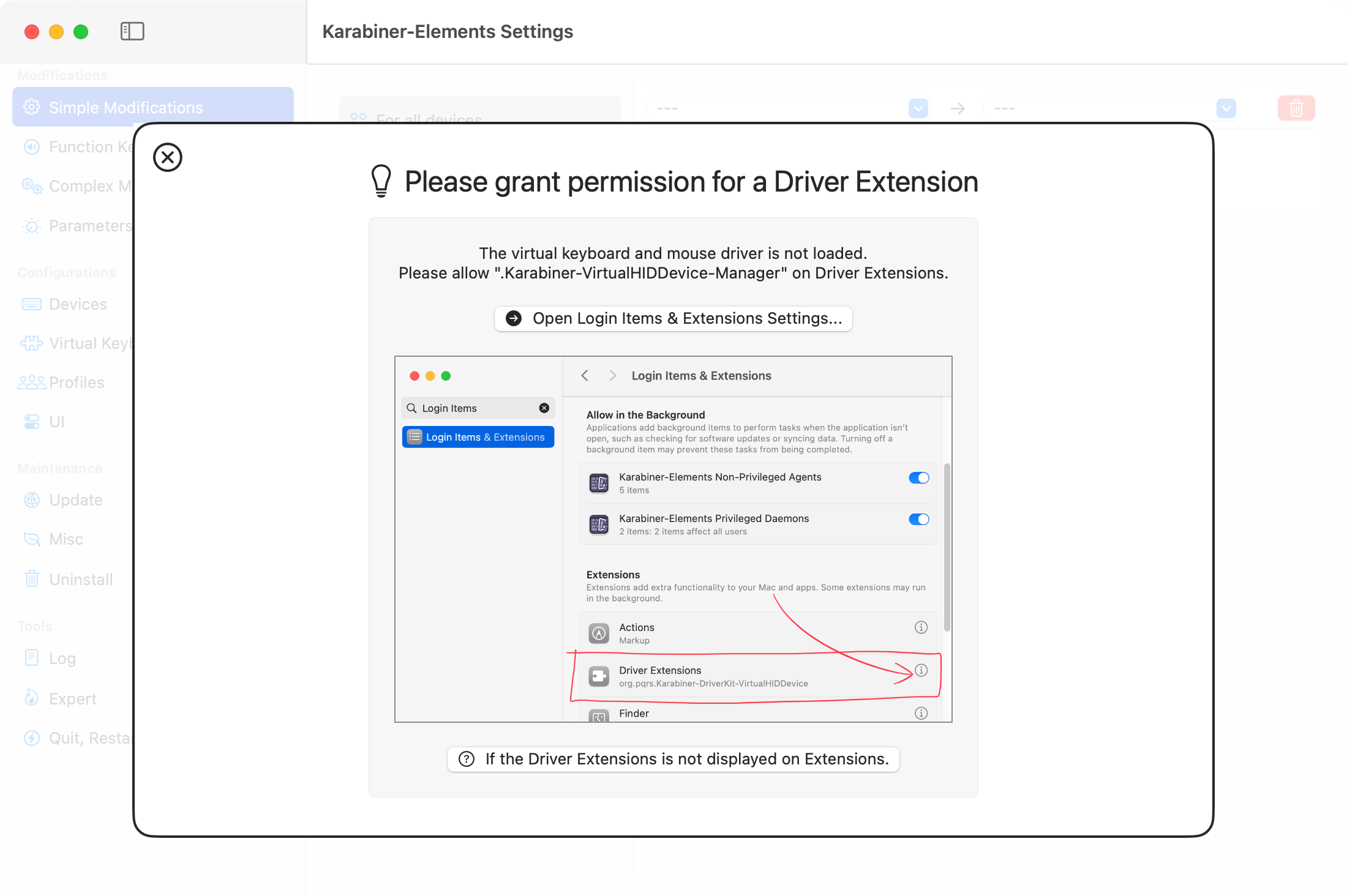Click the Function Keys speaker icon
This screenshot has height=896, width=1347.
pyautogui.click(x=32, y=147)
